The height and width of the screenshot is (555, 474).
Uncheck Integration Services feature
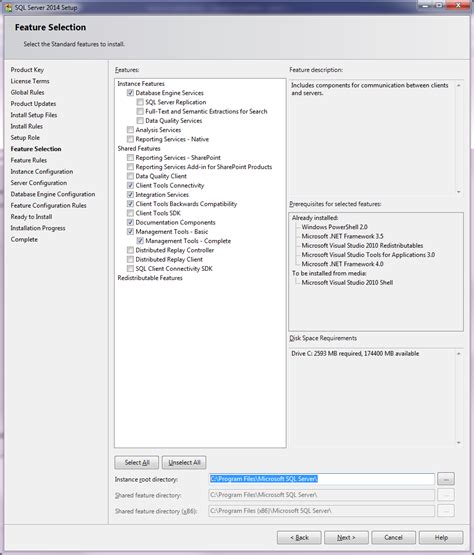(x=130, y=194)
